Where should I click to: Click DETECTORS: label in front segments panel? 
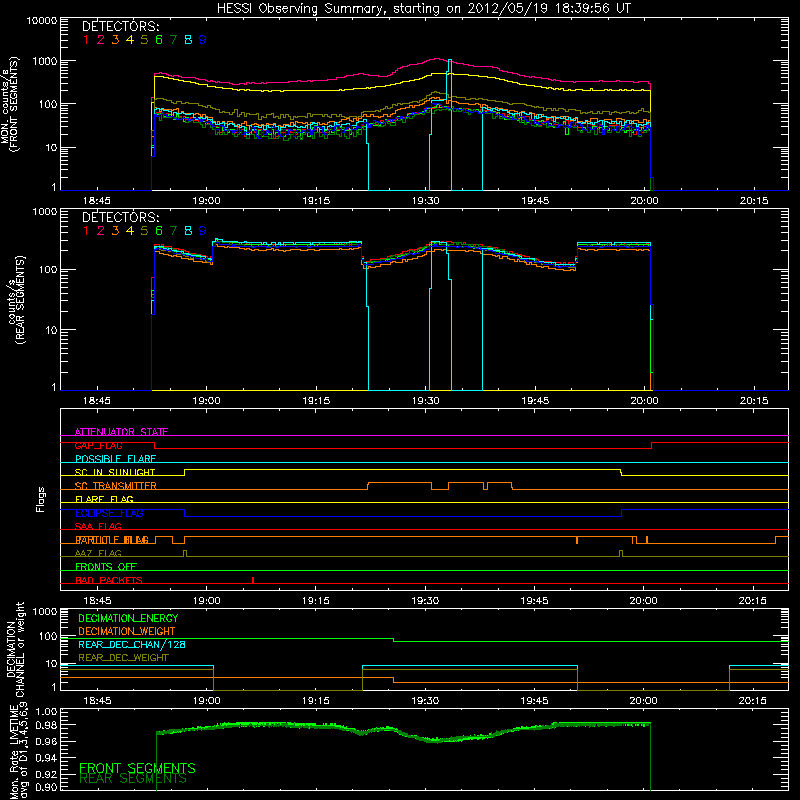(x=120, y=26)
